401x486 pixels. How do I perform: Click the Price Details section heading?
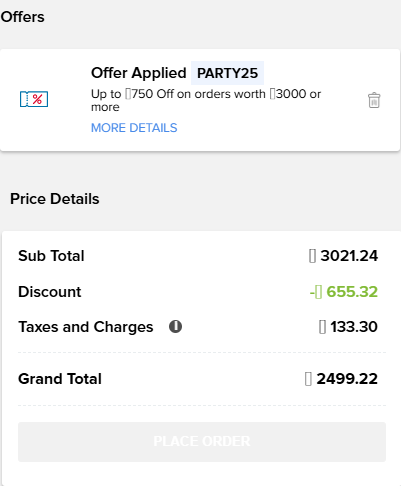pos(55,199)
